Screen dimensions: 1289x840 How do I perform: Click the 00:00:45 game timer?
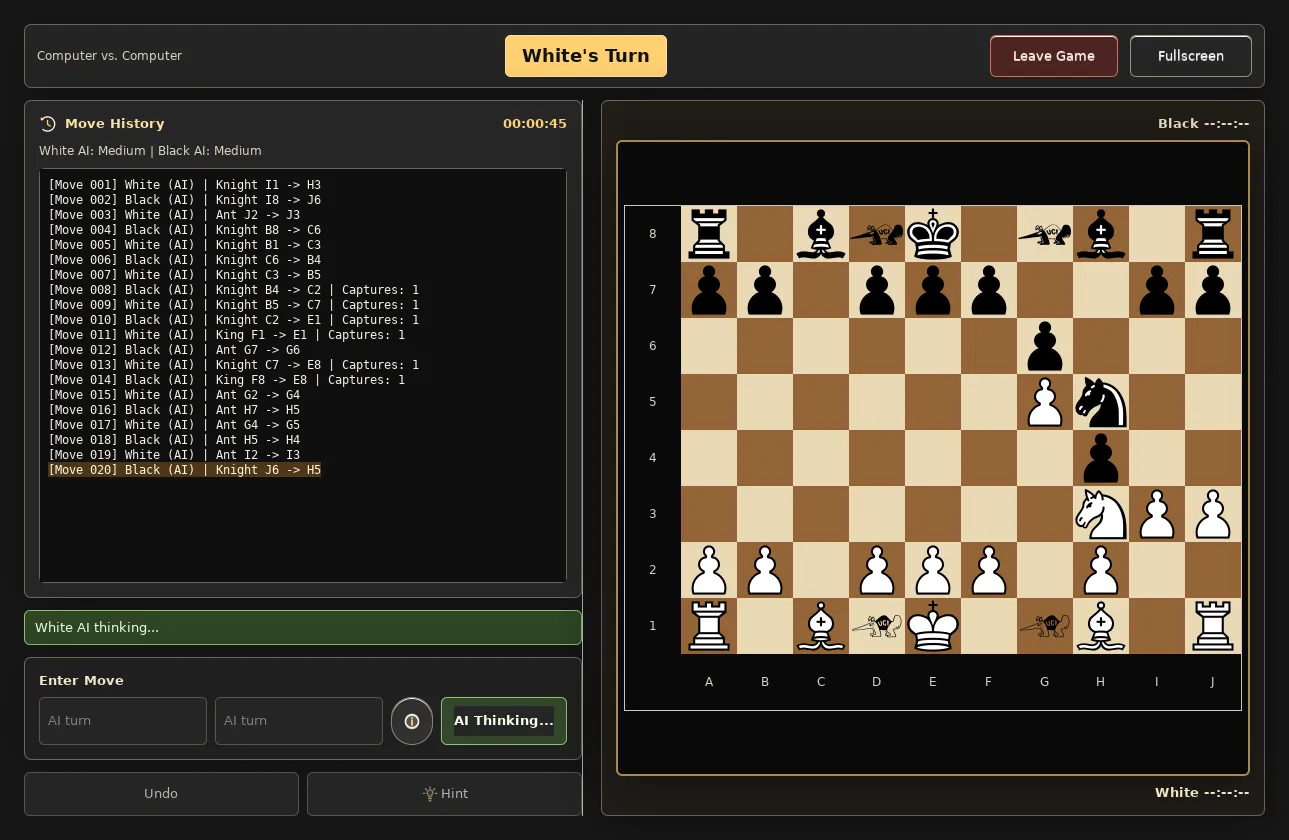pos(535,124)
